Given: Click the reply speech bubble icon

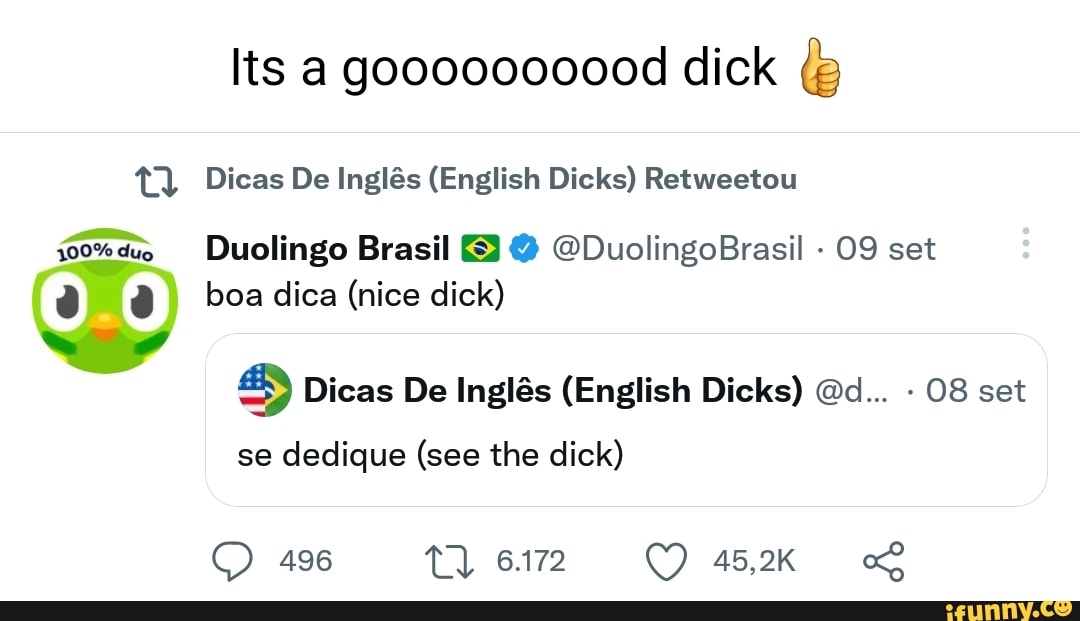Looking at the screenshot, I should (232, 560).
